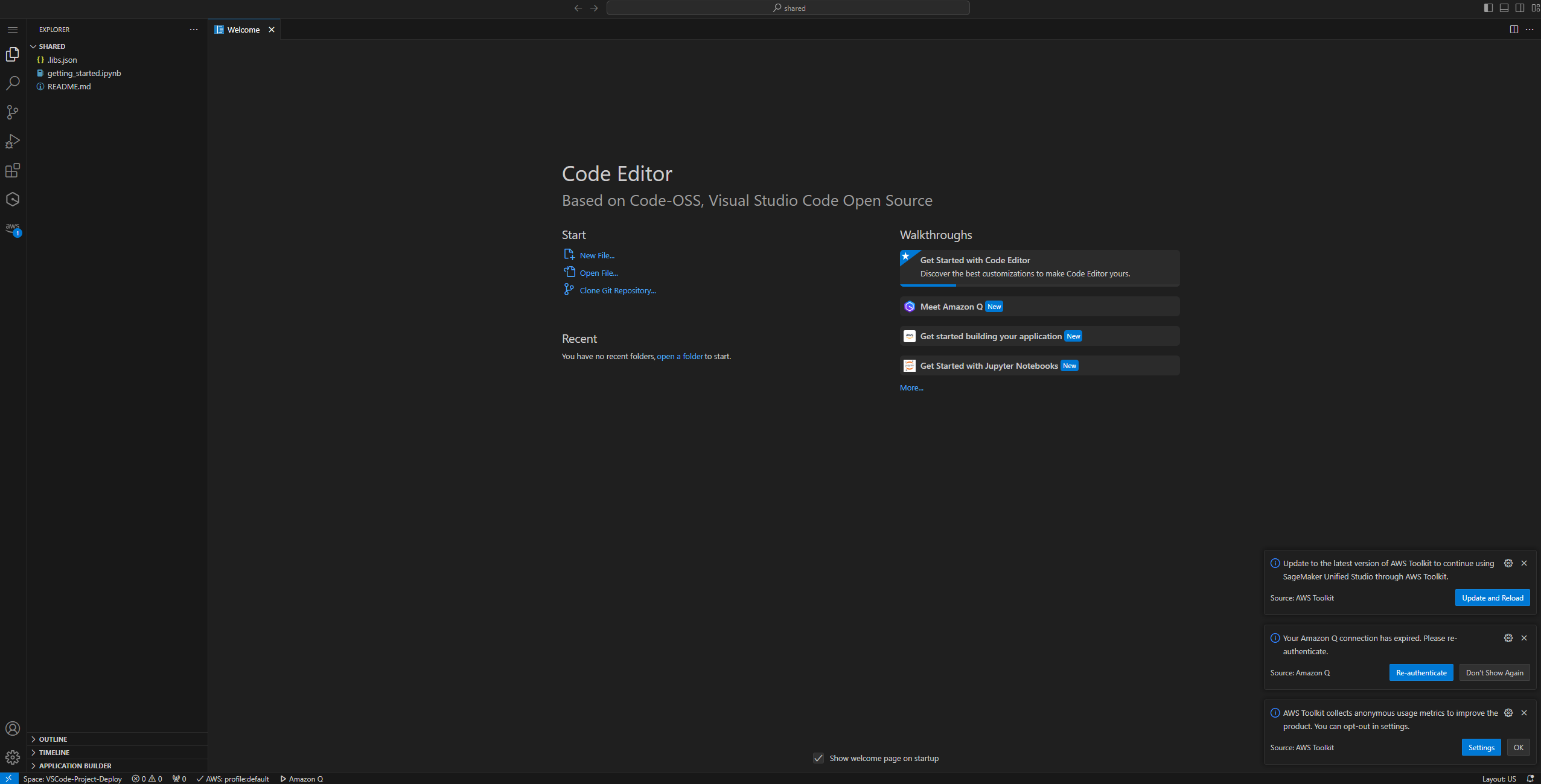The width and height of the screenshot is (1541, 784).
Task: Open Meet Amazon Q walkthrough
Action: (x=1039, y=307)
